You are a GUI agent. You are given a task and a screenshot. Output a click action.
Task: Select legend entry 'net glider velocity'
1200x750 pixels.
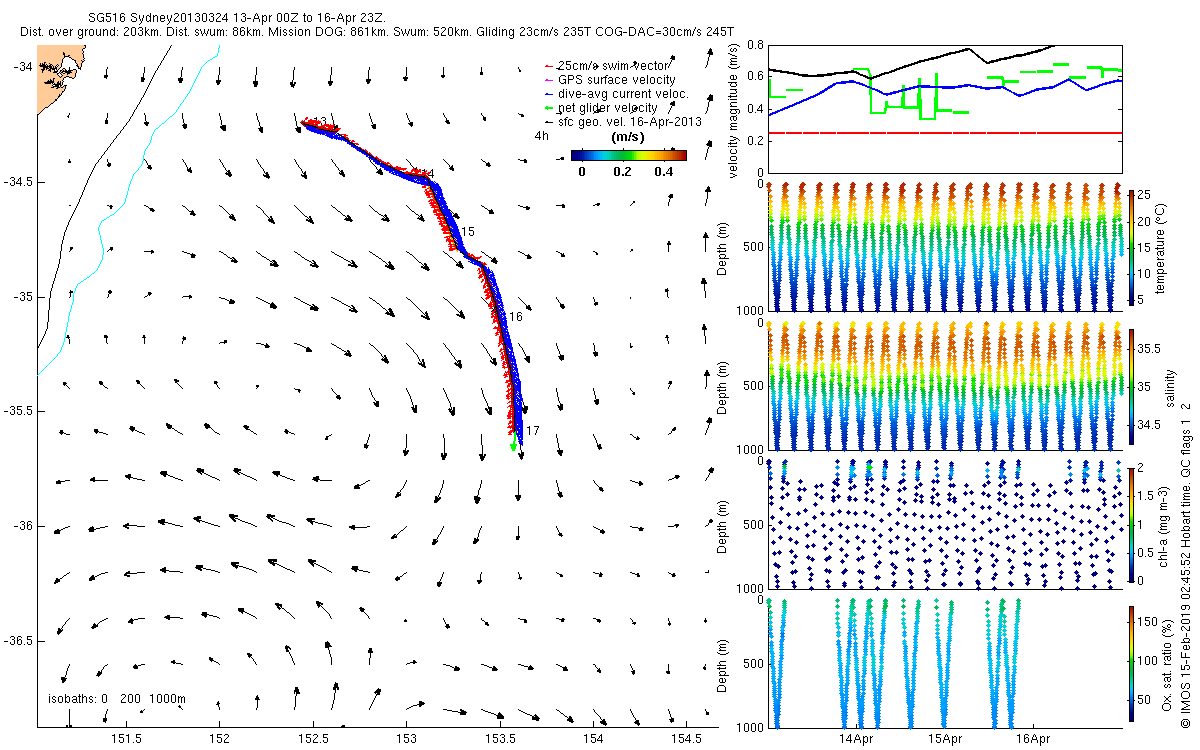[x=607, y=107]
